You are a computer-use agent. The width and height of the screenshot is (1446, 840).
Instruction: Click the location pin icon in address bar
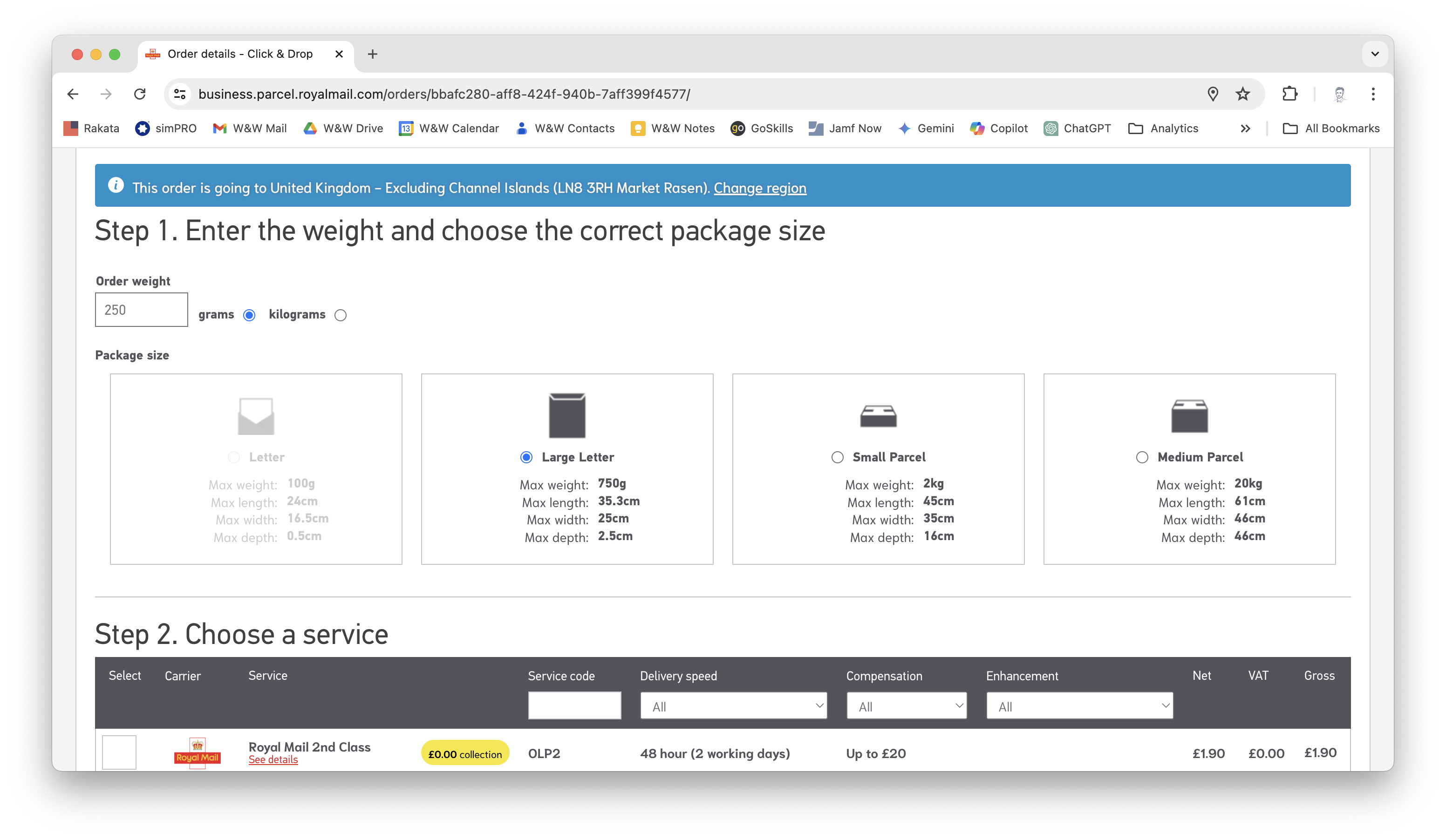[x=1213, y=94]
